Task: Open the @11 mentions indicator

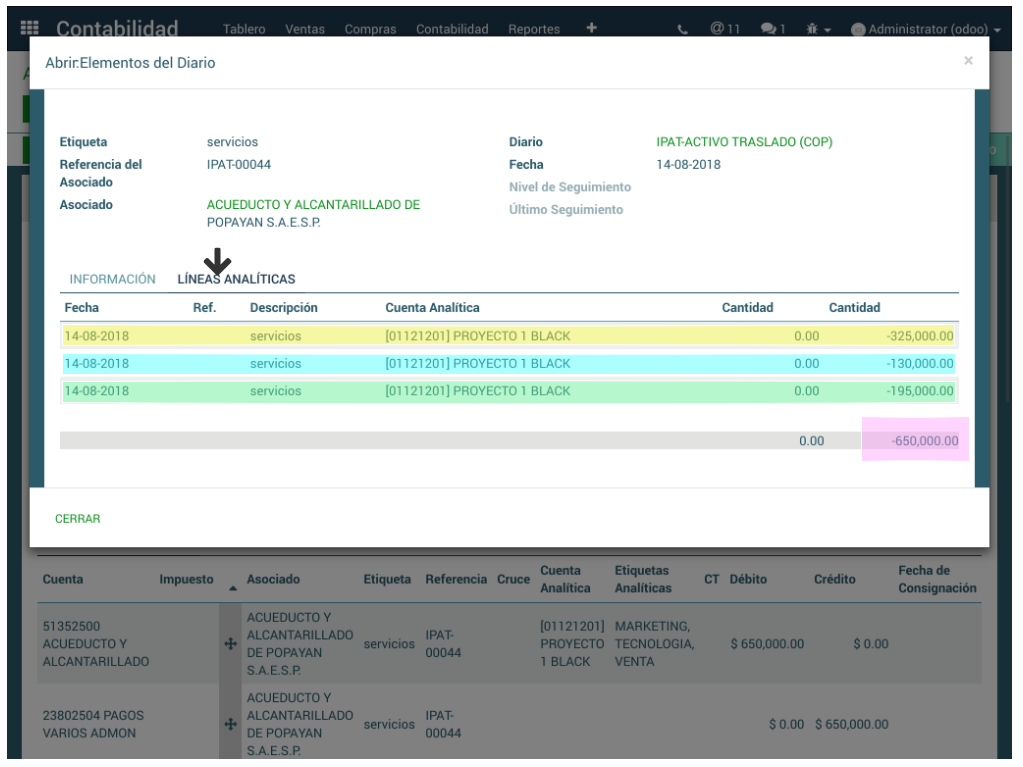Action: (725, 29)
